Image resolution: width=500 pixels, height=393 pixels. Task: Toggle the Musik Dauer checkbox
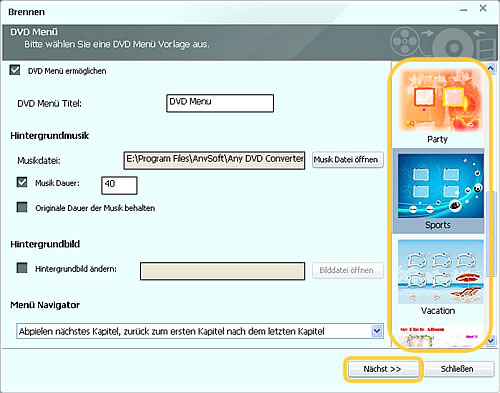[22, 182]
